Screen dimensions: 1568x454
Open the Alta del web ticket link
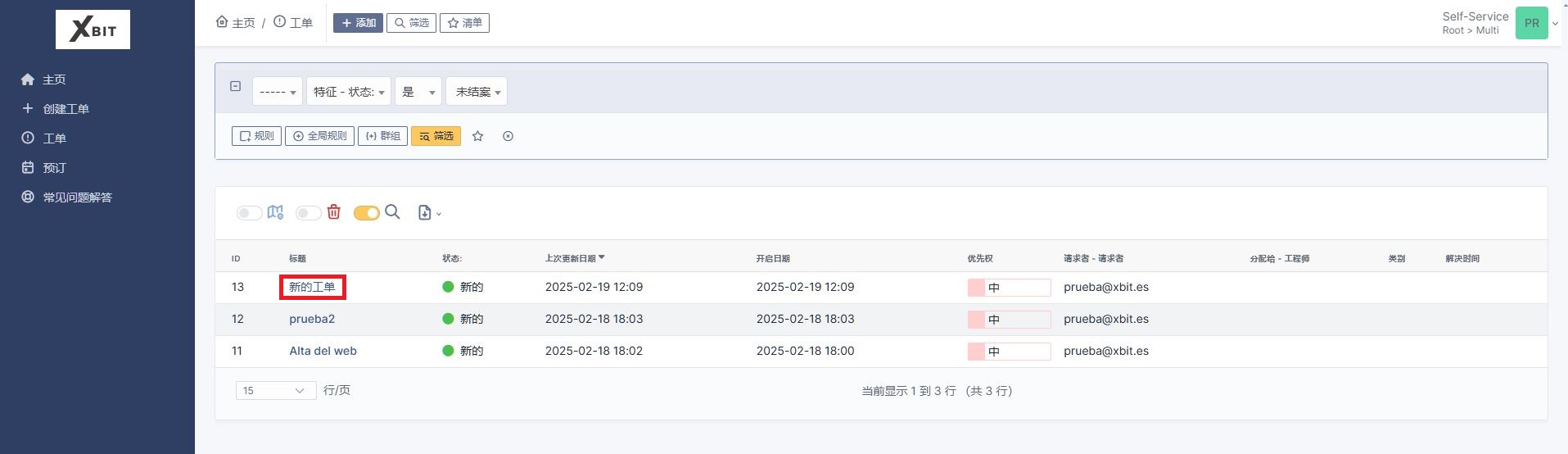pyautogui.click(x=323, y=352)
